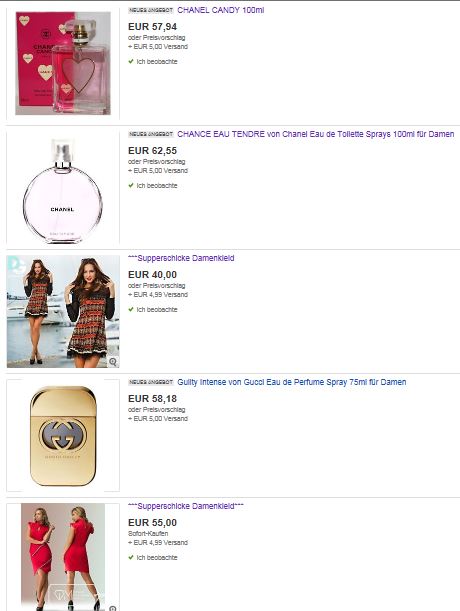
Task: Open CHANCE EAU TENDRE von Chanel listing
Action: (316, 134)
